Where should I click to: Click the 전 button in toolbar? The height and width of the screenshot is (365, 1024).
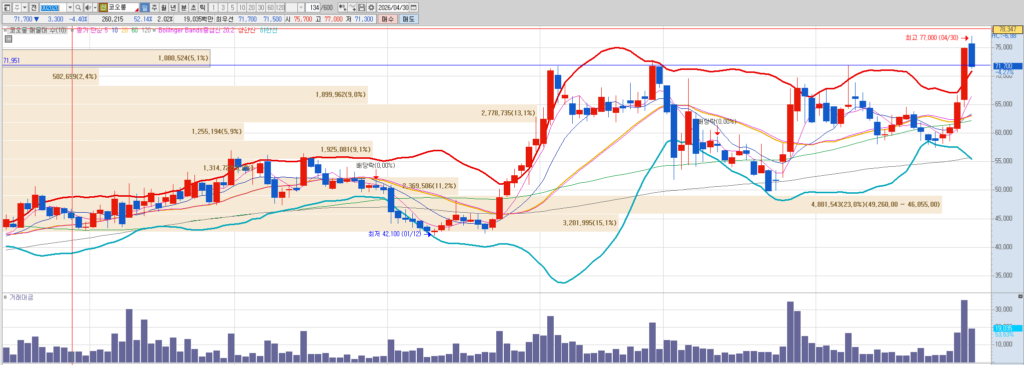click(33, 7)
